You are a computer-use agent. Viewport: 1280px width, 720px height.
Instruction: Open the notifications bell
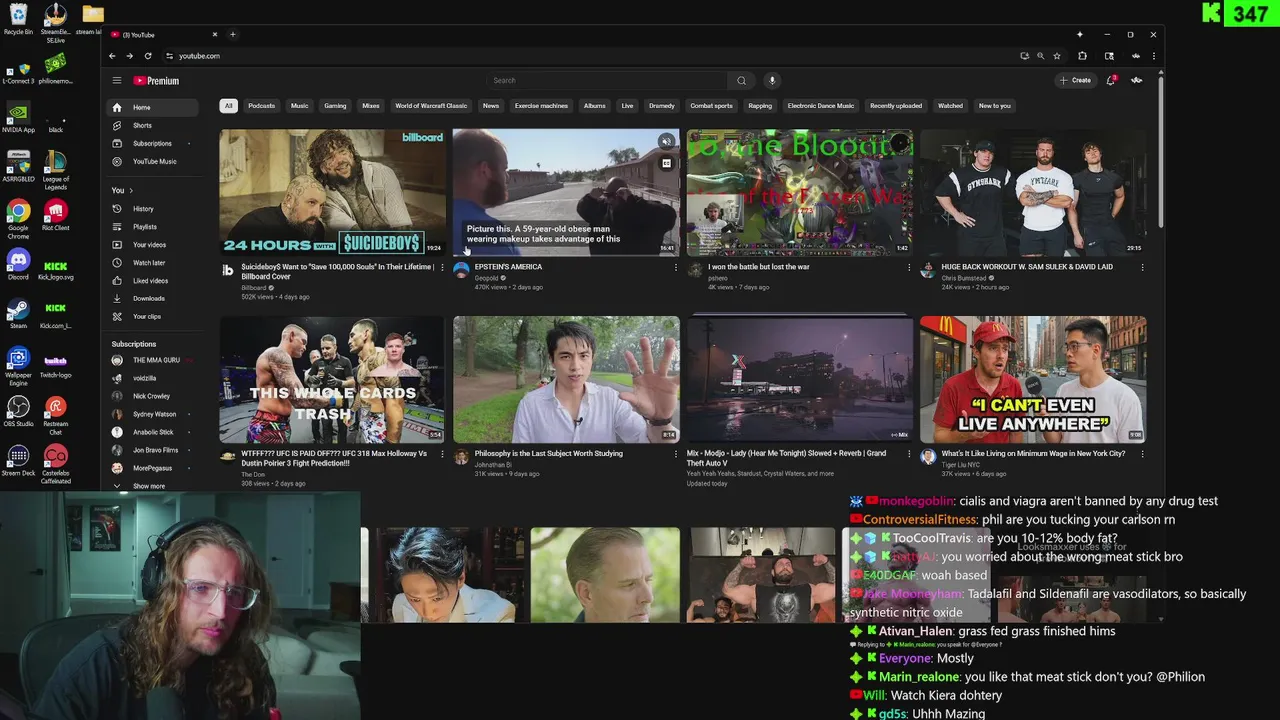pyautogui.click(x=1111, y=80)
